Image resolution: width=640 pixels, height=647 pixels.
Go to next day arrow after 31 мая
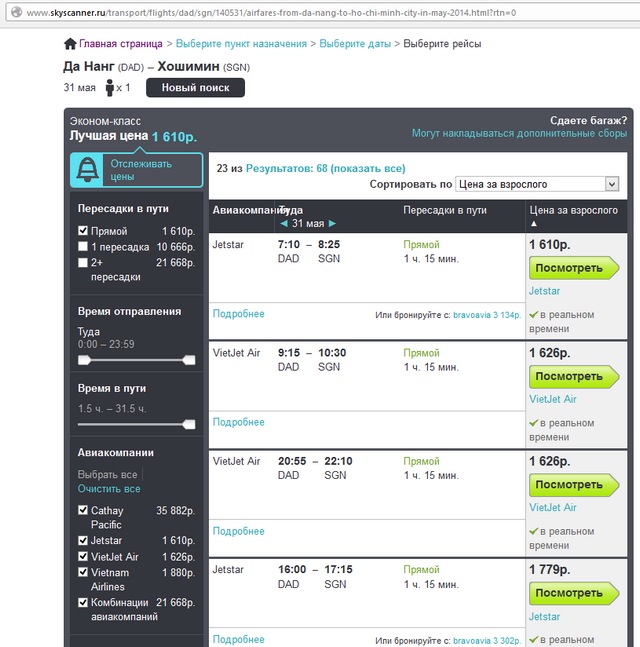[332, 224]
